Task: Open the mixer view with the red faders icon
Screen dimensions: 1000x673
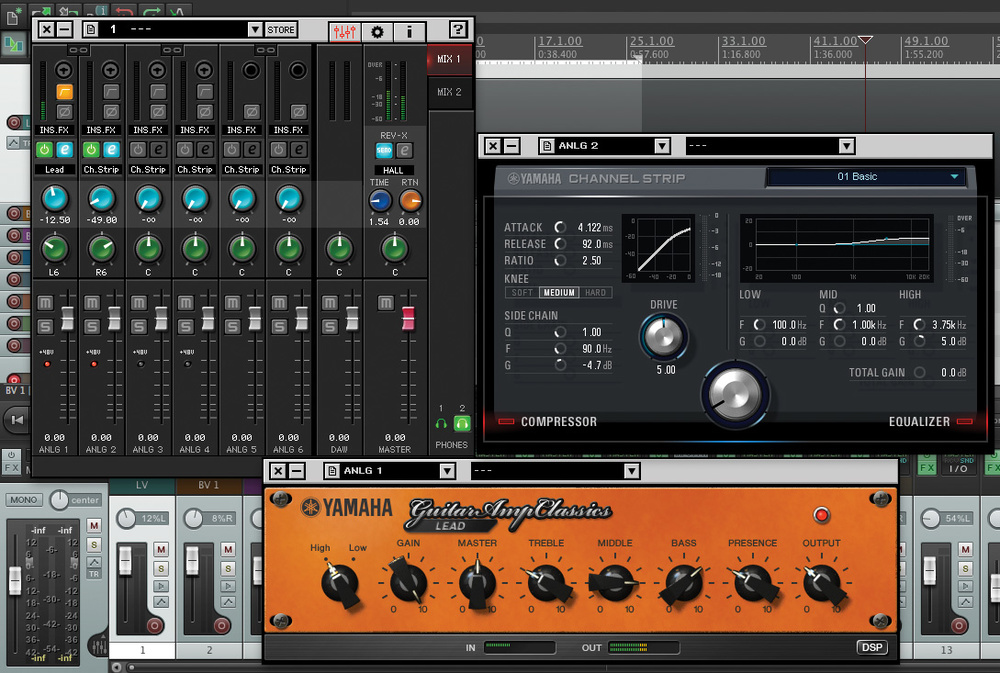Action: [344, 31]
